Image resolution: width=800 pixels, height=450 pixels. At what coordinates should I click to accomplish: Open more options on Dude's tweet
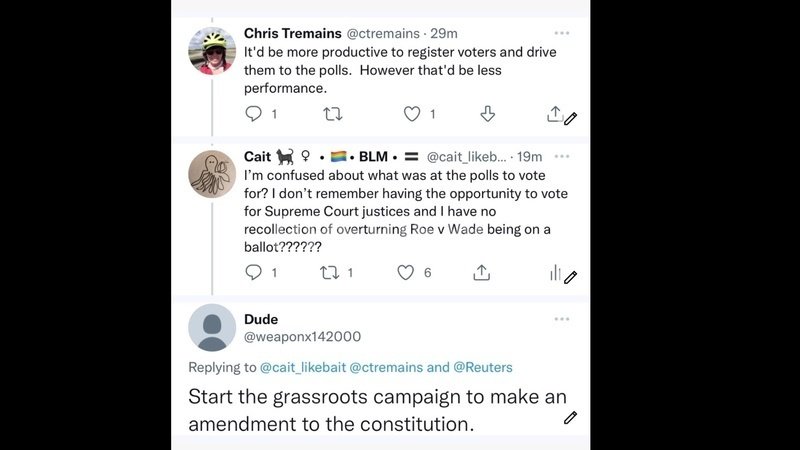pyautogui.click(x=563, y=319)
